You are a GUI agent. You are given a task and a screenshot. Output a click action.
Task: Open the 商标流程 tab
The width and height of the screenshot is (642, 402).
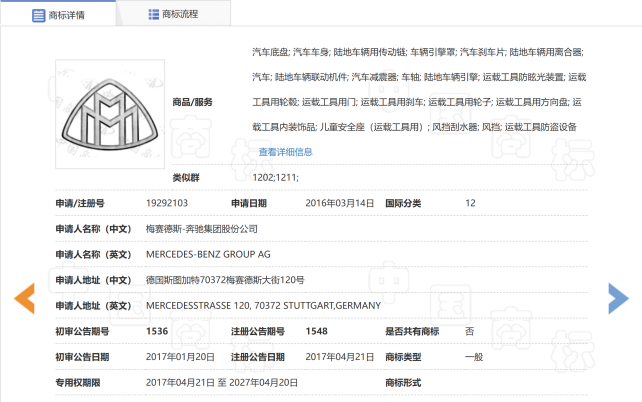click(x=173, y=14)
